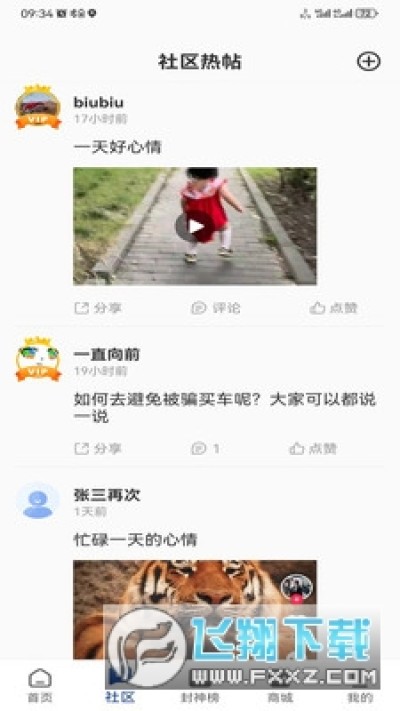Open username biubiu profile link
Screen dimensions: 400x711
point(98,102)
